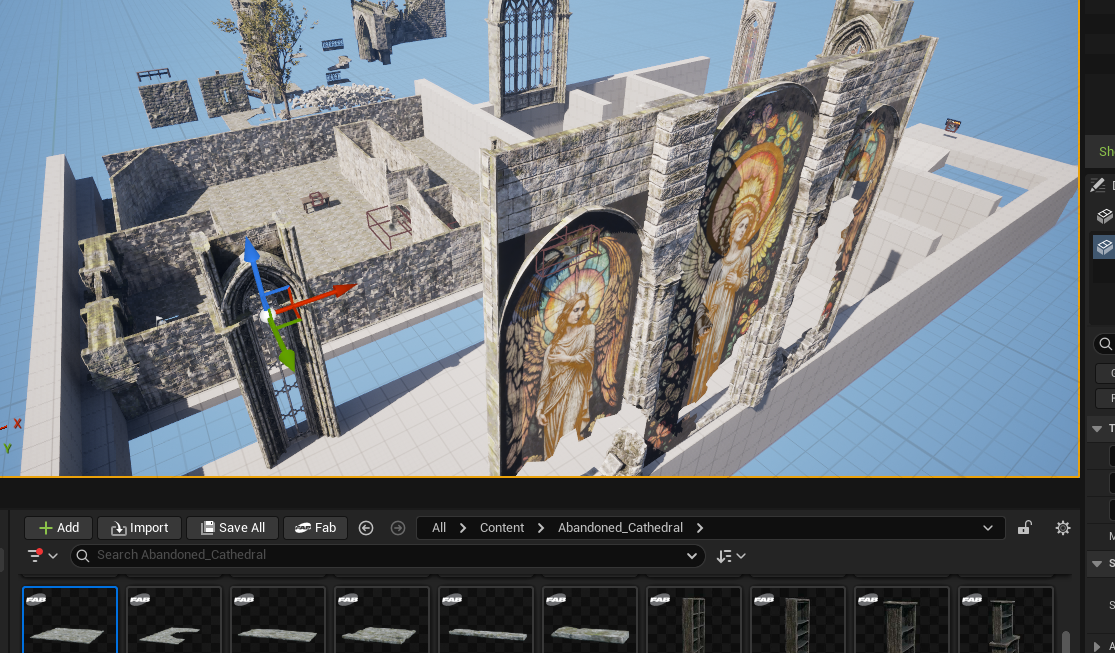The height and width of the screenshot is (653, 1115).
Task: Expand the chevron after All breadcrumb
Action: coord(463,528)
